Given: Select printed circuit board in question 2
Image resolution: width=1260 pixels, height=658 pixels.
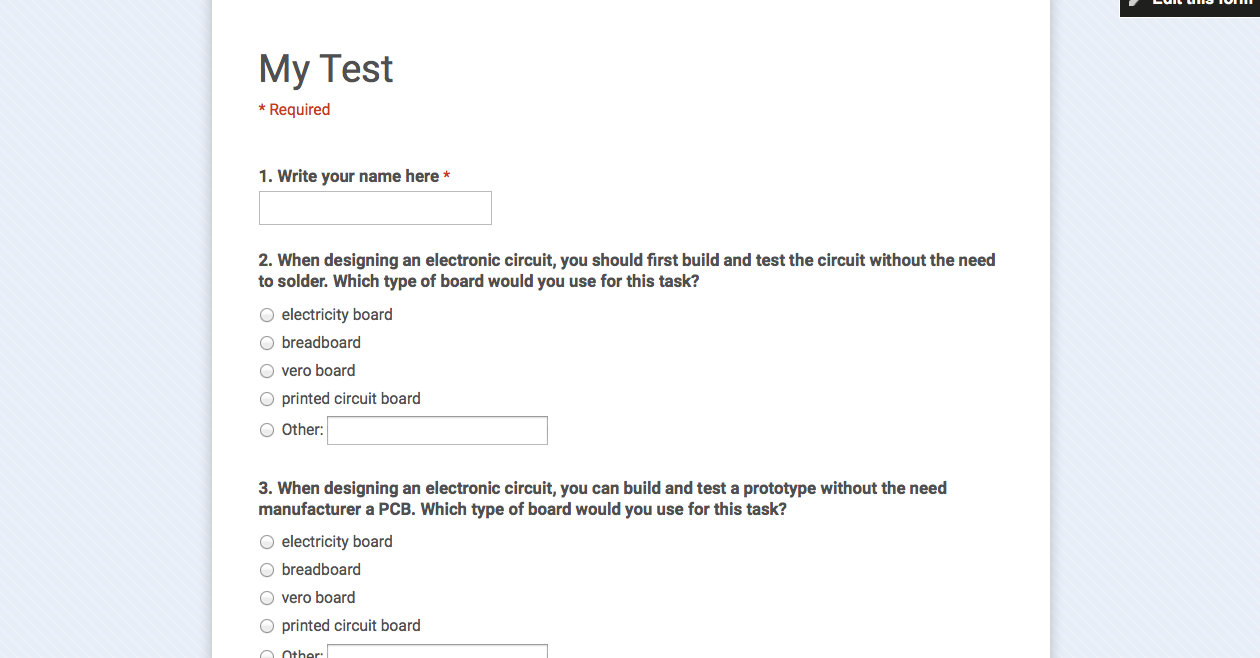Looking at the screenshot, I should pos(267,399).
